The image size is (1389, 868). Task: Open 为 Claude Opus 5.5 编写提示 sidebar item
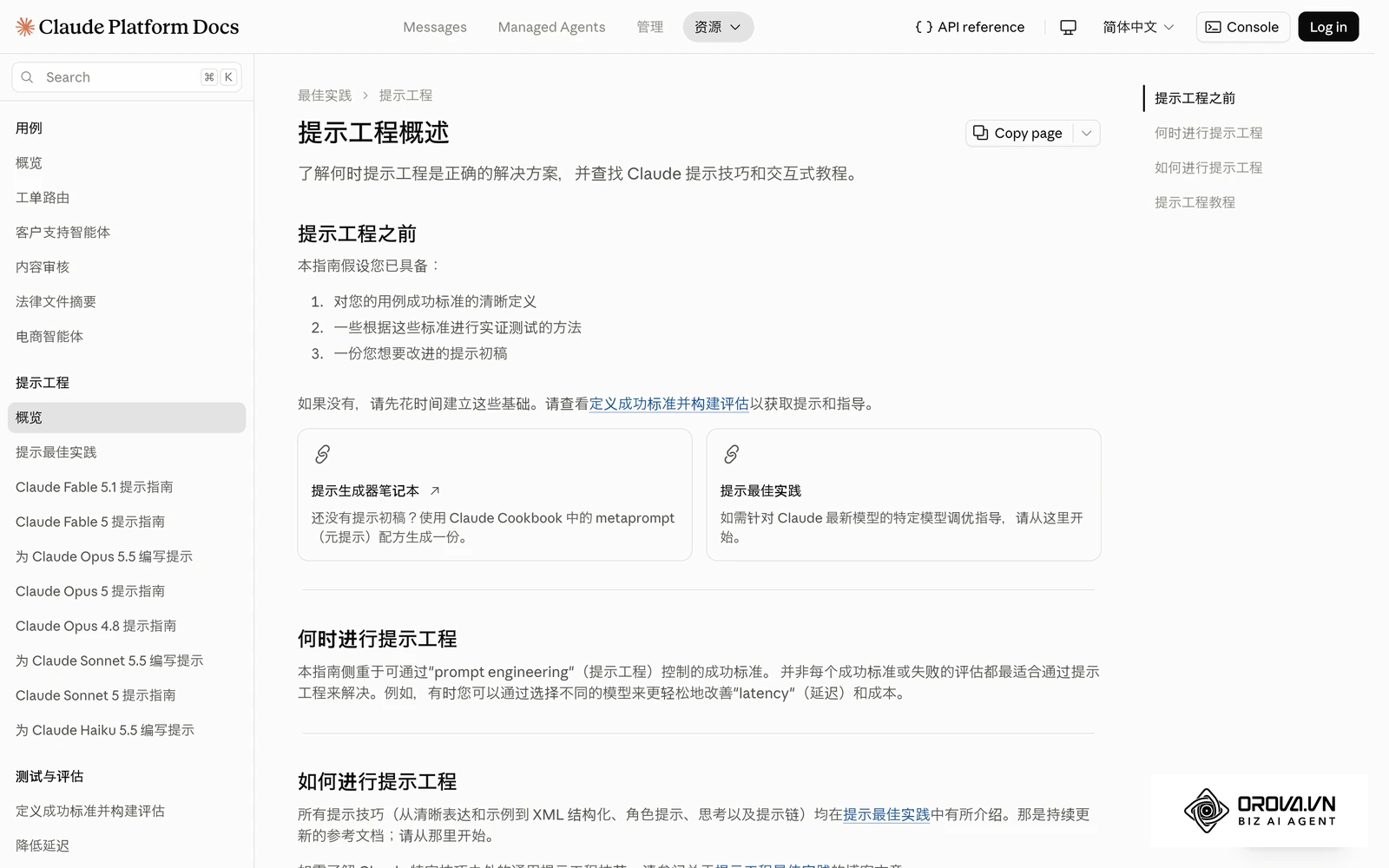[127, 556]
